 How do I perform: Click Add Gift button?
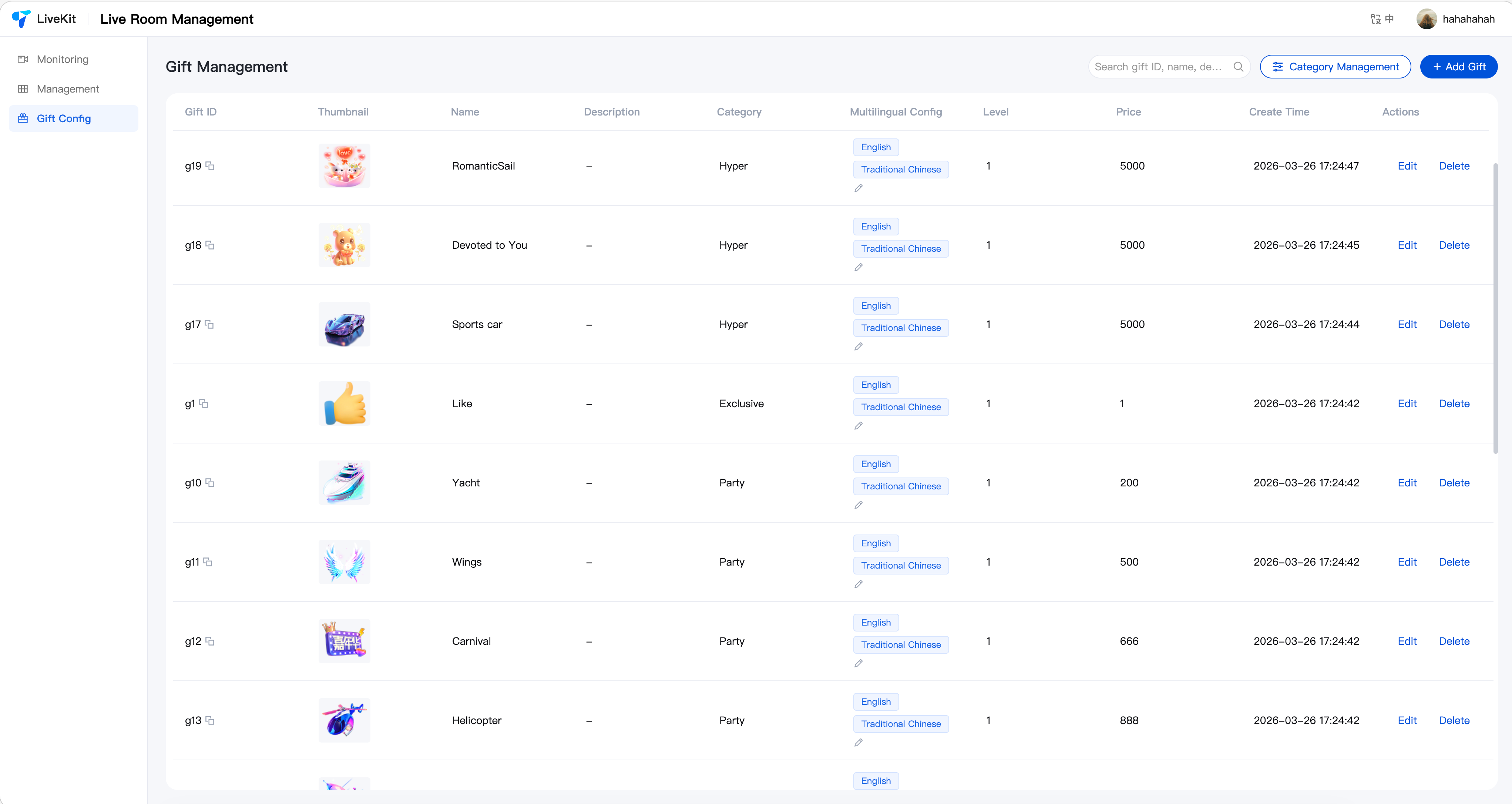tap(1458, 67)
